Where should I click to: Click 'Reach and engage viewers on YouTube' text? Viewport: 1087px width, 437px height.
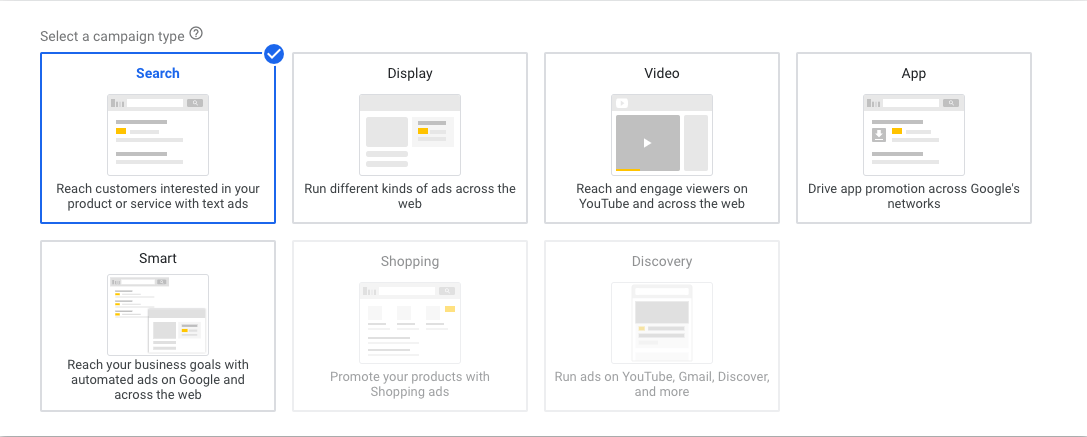pyautogui.click(x=661, y=196)
